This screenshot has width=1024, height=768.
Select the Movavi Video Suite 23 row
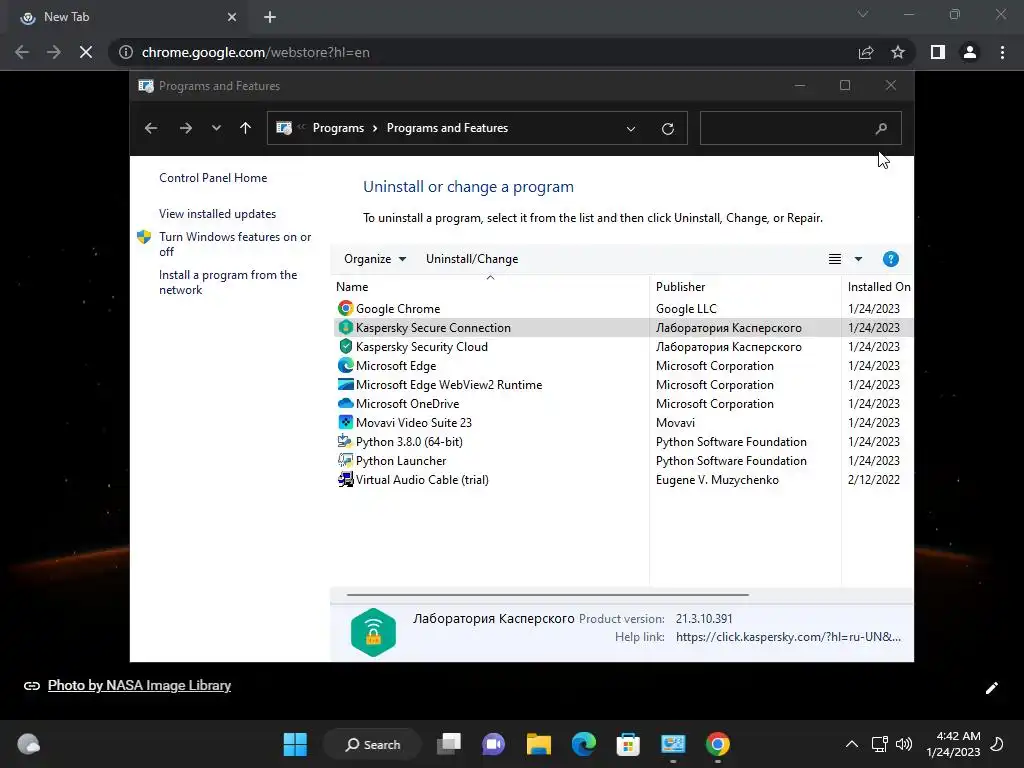[x=624, y=423]
